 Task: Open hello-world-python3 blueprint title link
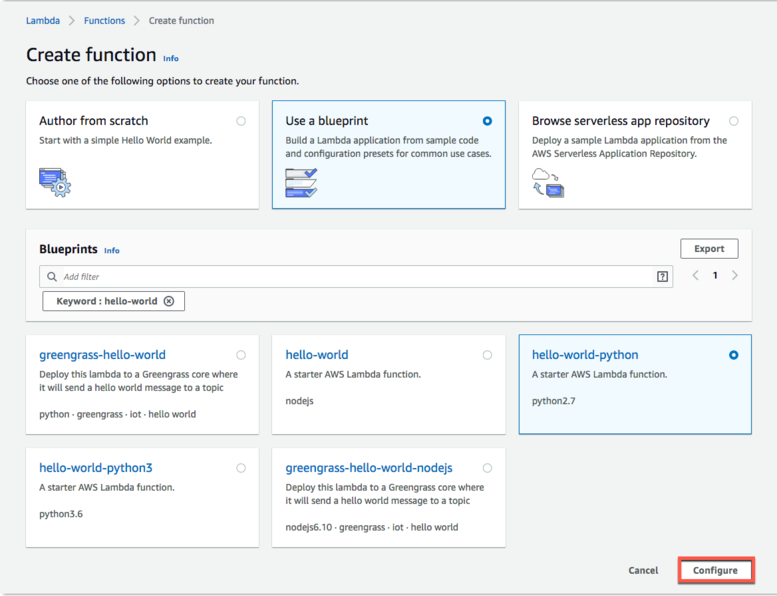(x=96, y=468)
